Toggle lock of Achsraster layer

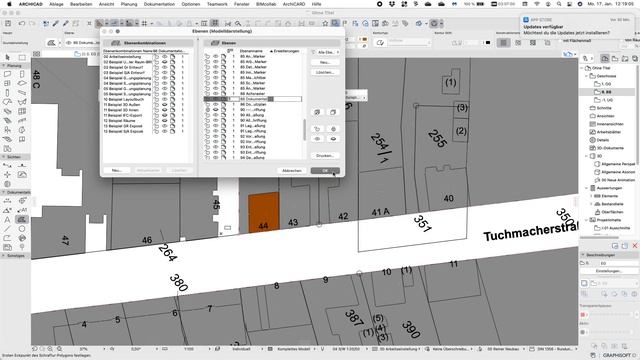click(x=207, y=93)
